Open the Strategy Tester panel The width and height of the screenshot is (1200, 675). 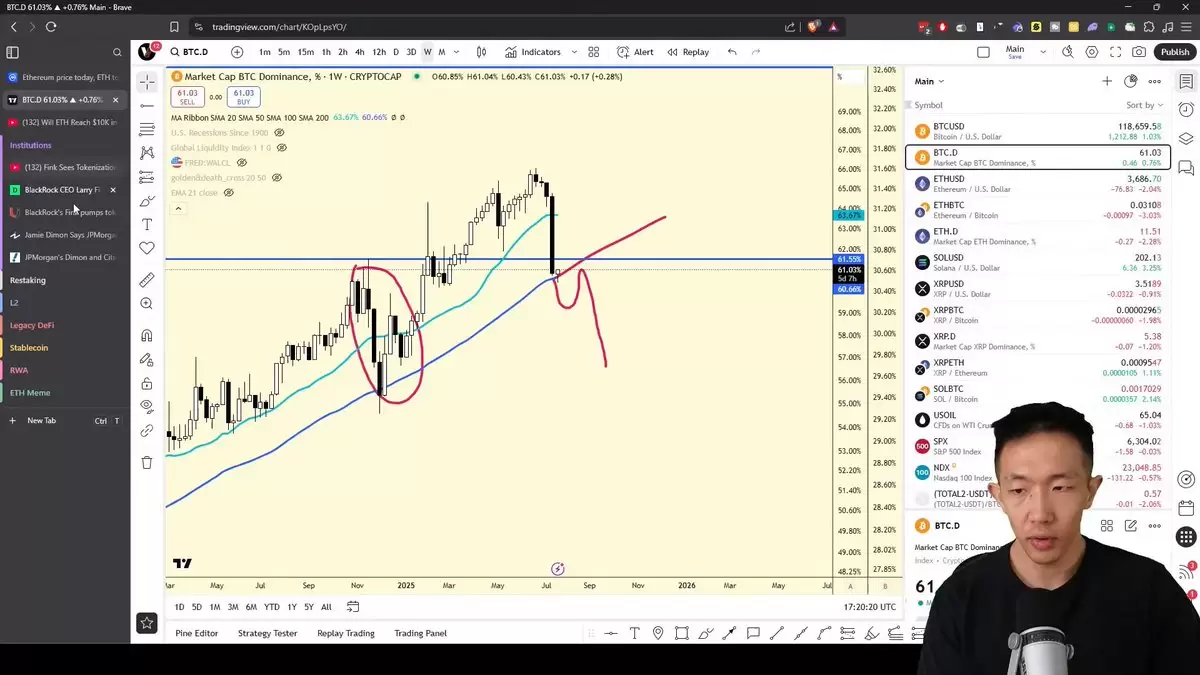[x=267, y=633]
